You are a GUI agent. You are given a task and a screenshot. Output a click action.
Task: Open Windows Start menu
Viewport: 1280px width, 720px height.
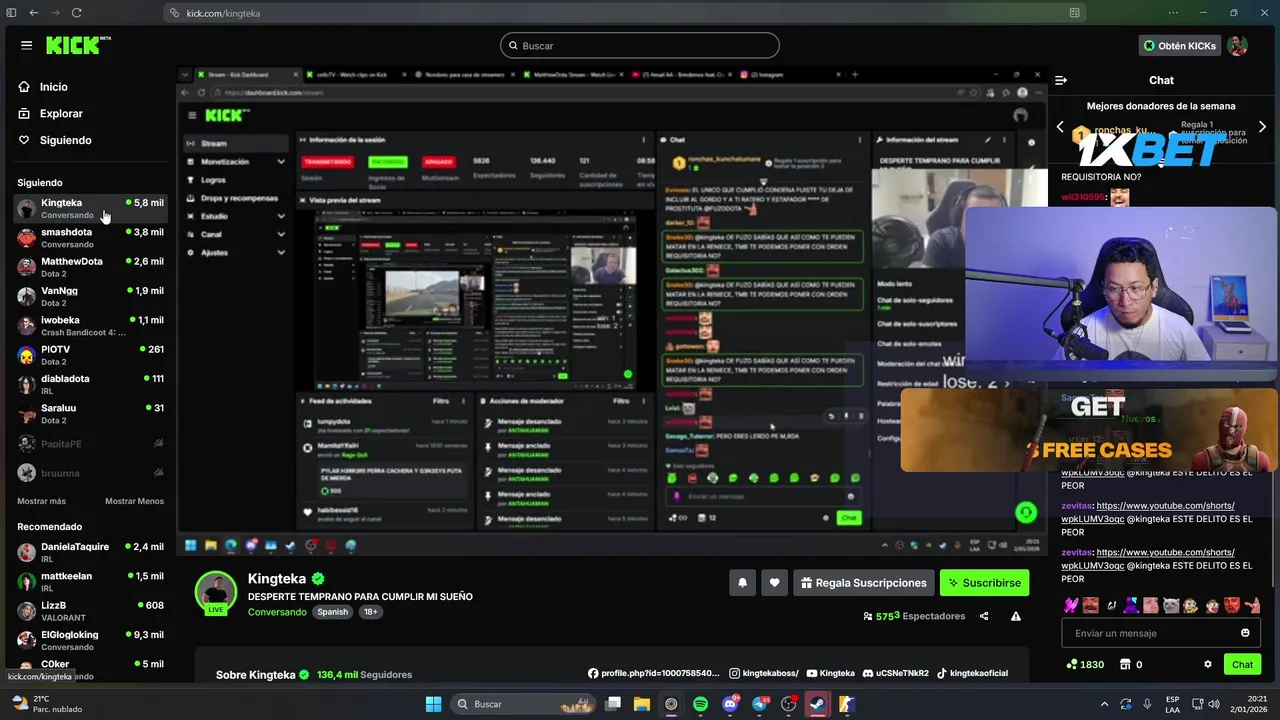433,704
